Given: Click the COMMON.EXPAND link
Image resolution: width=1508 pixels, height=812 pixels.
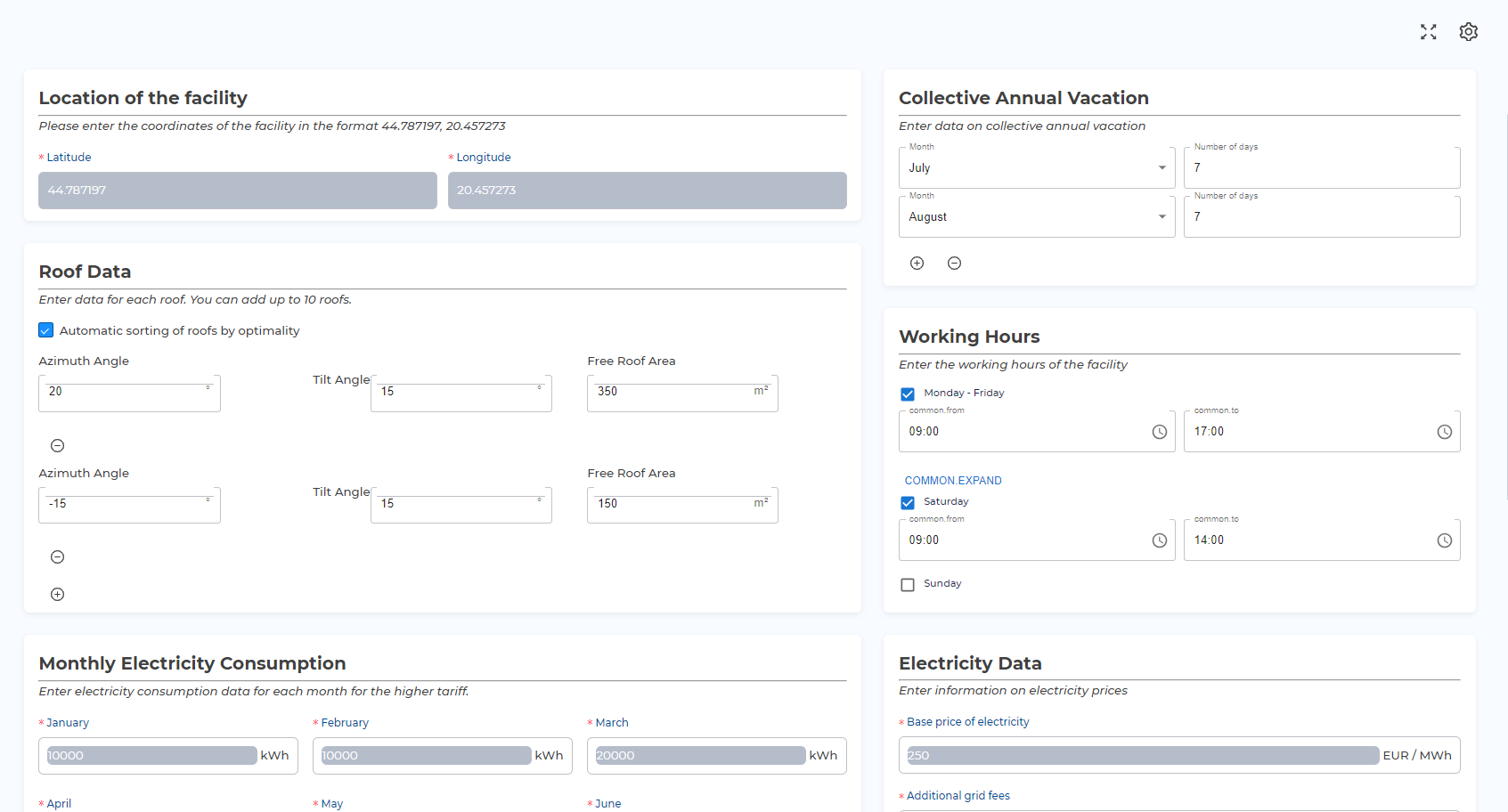Looking at the screenshot, I should [953, 481].
